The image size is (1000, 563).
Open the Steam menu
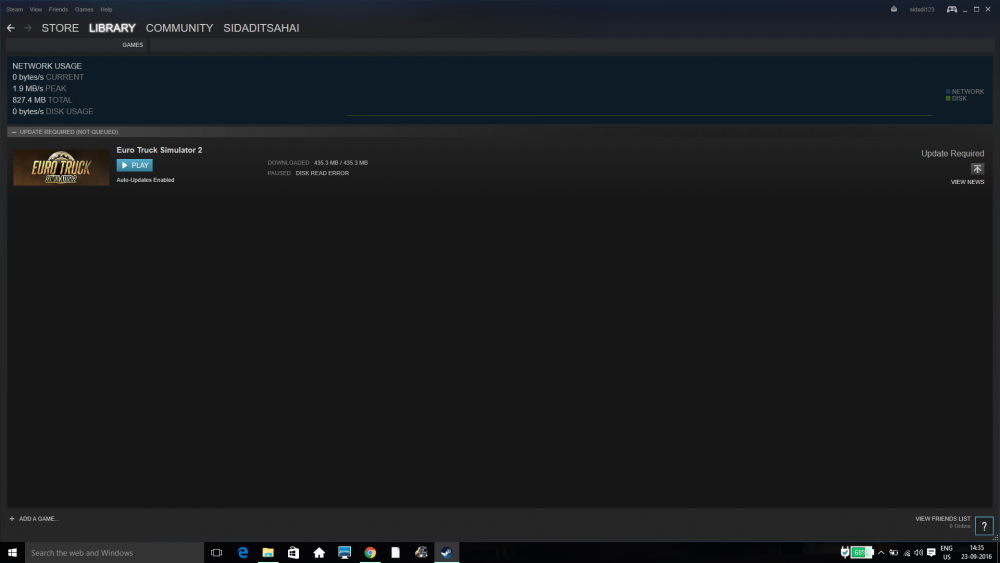pos(14,9)
